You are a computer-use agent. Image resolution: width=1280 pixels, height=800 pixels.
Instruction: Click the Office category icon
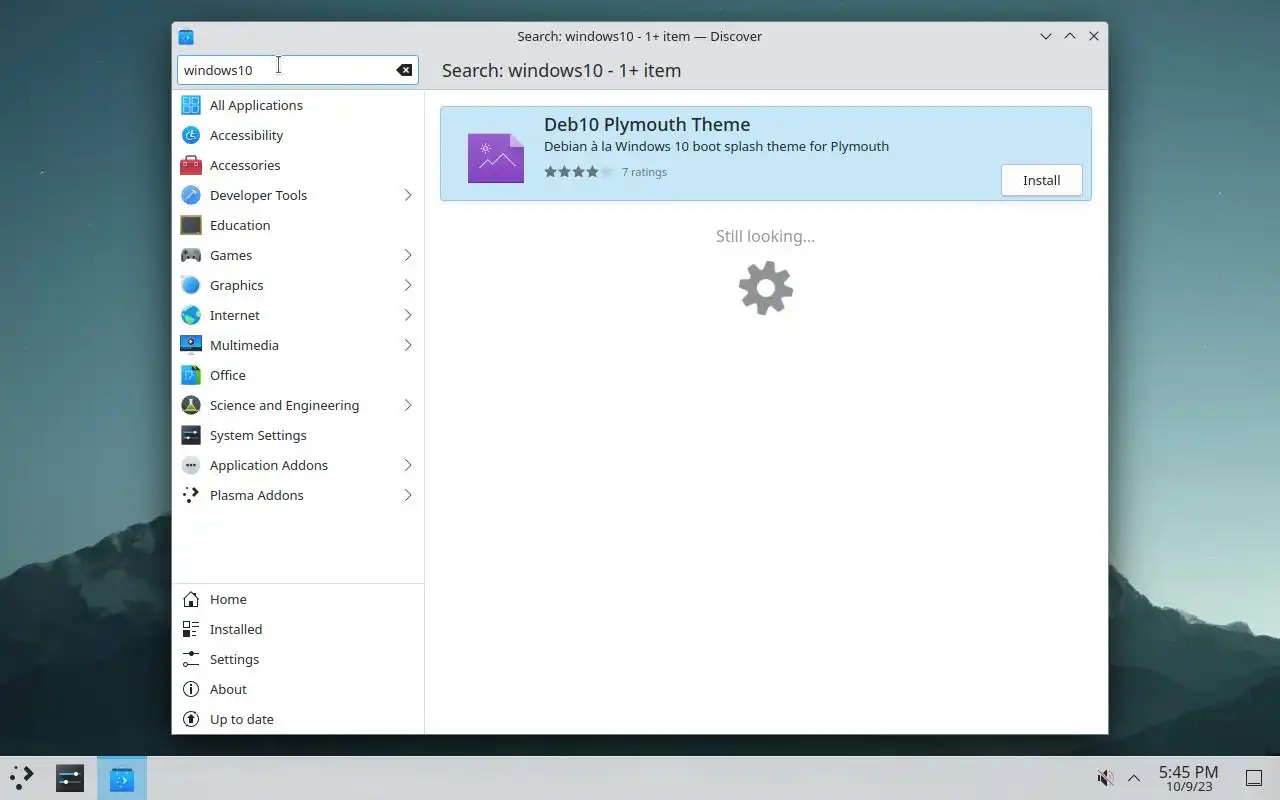click(191, 375)
